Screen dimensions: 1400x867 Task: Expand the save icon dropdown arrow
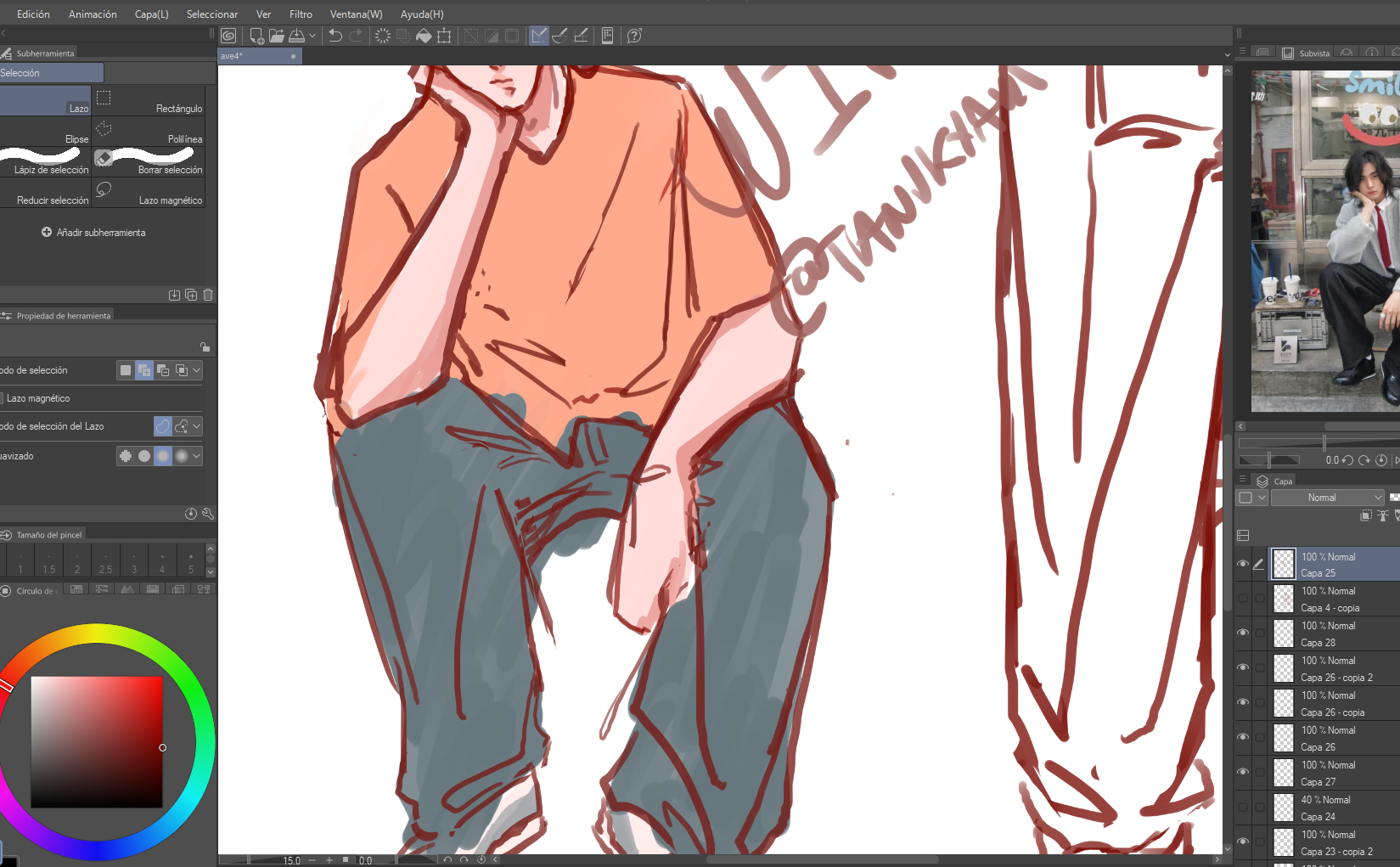tap(312, 36)
